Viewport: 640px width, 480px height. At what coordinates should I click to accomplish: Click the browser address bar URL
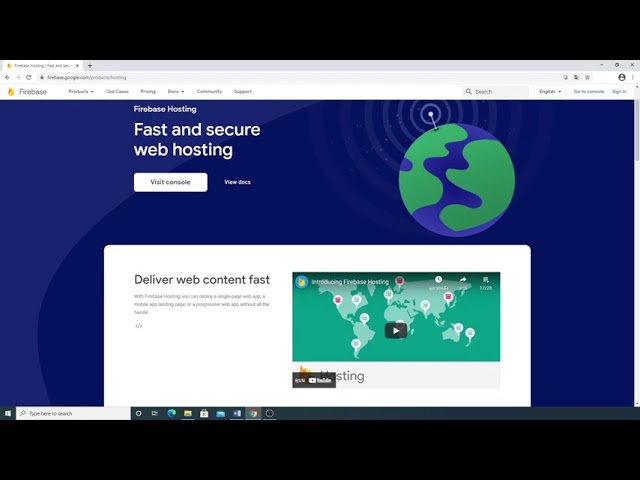pos(87,77)
